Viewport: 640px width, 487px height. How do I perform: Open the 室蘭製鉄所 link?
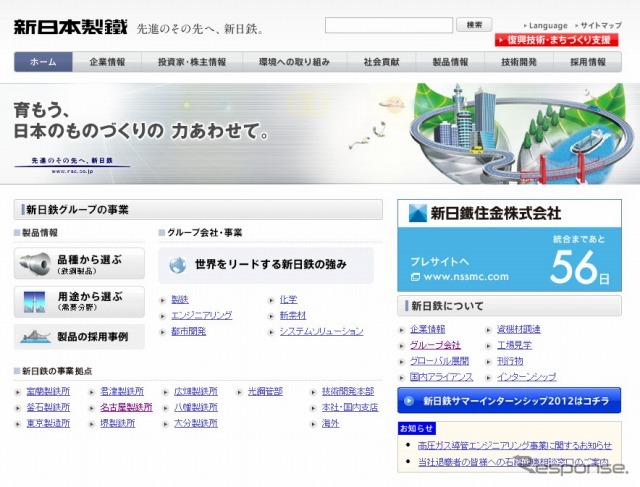pyautogui.click(x=48, y=391)
